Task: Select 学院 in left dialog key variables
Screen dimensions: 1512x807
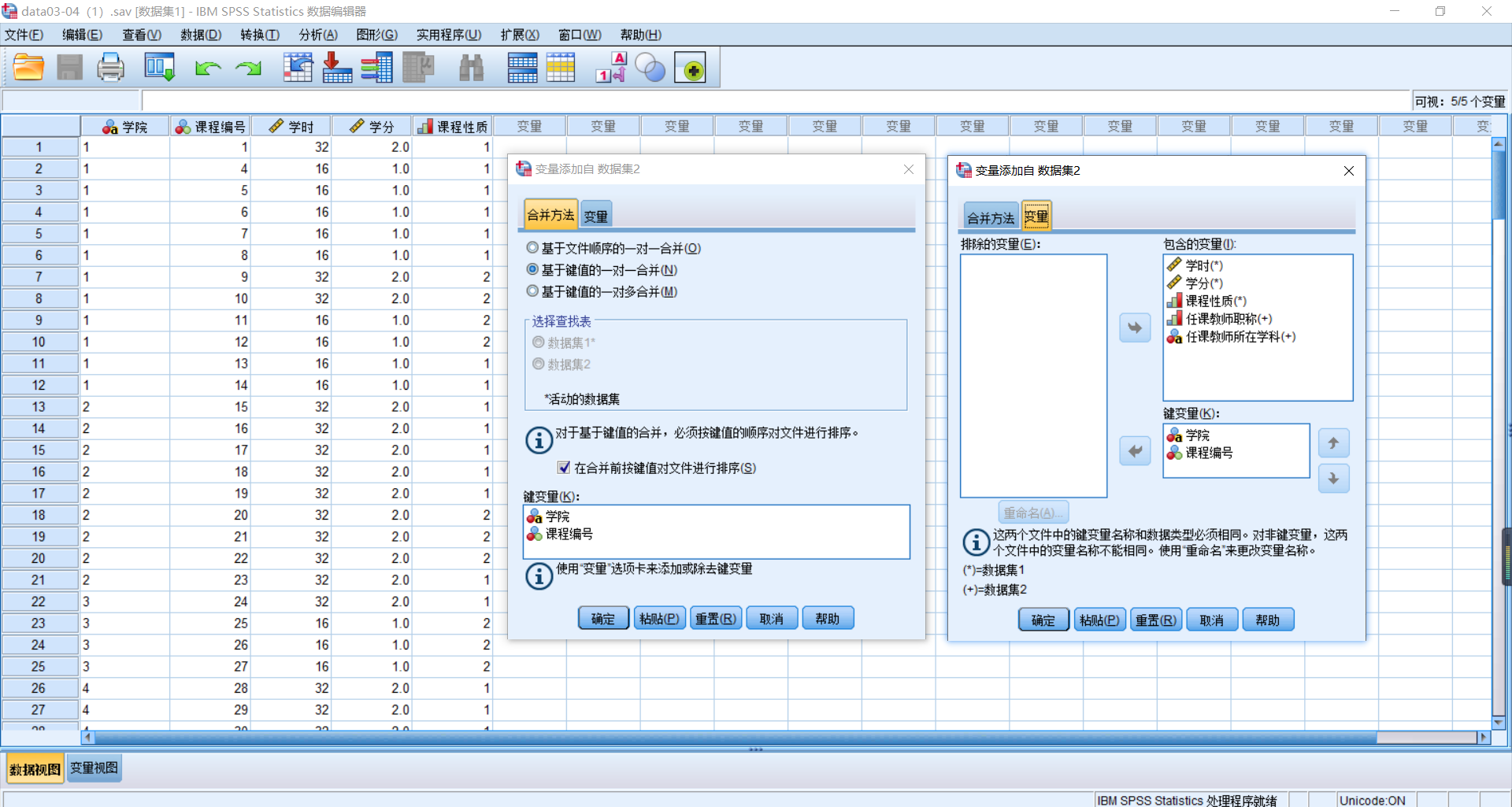Action: 549,516
